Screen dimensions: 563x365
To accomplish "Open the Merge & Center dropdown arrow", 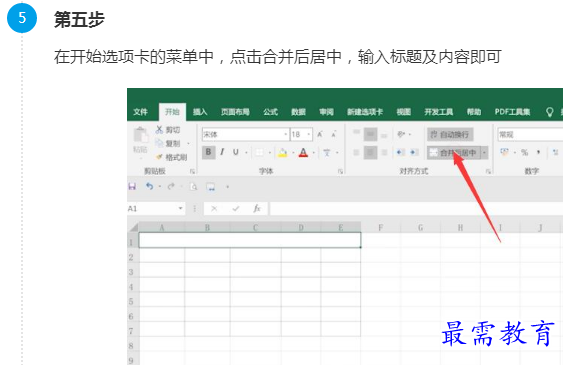I will [x=484, y=153].
